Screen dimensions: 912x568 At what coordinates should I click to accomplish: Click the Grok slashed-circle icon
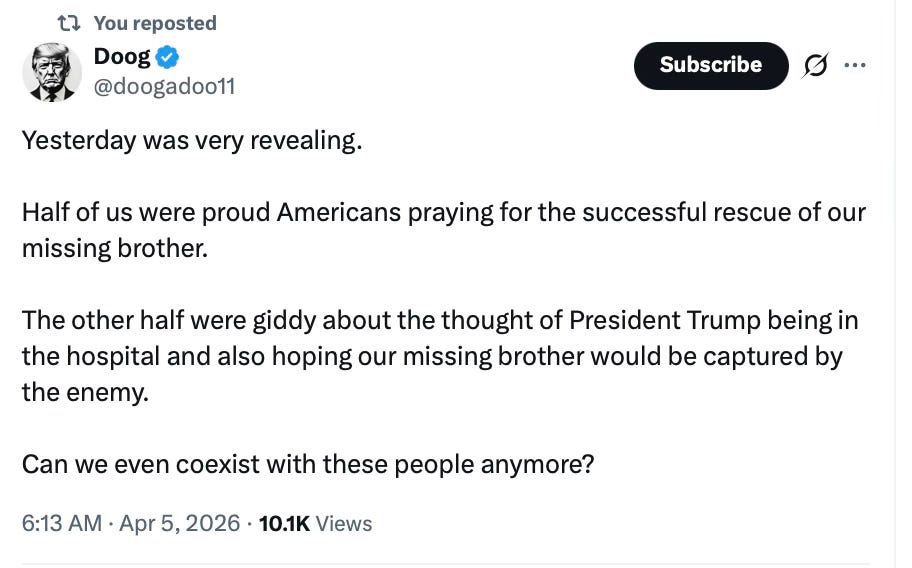coord(816,66)
